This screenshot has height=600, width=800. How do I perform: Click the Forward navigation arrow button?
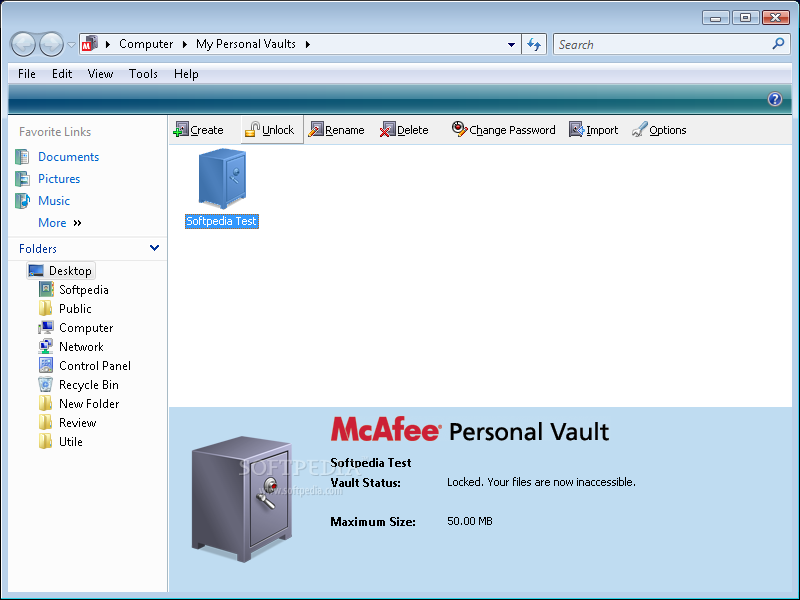[51, 44]
